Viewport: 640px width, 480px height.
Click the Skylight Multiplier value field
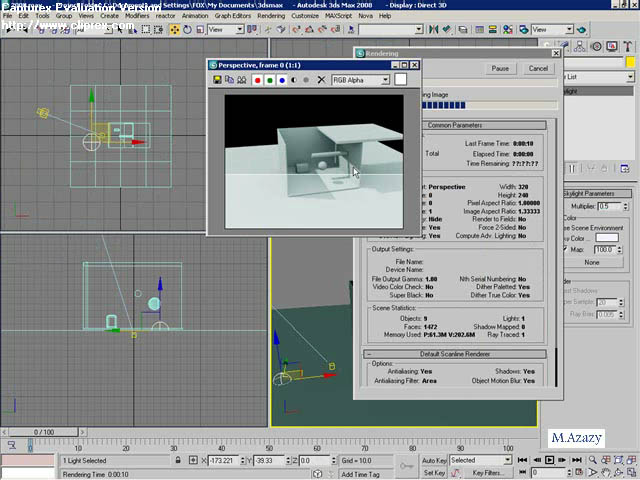[610, 207]
